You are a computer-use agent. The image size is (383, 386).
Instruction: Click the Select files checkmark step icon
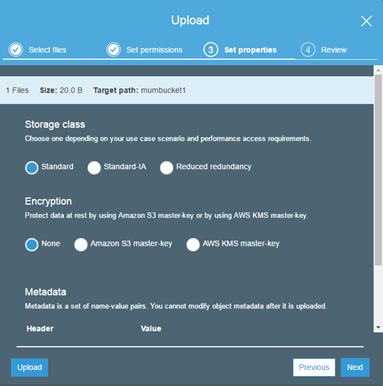16,50
